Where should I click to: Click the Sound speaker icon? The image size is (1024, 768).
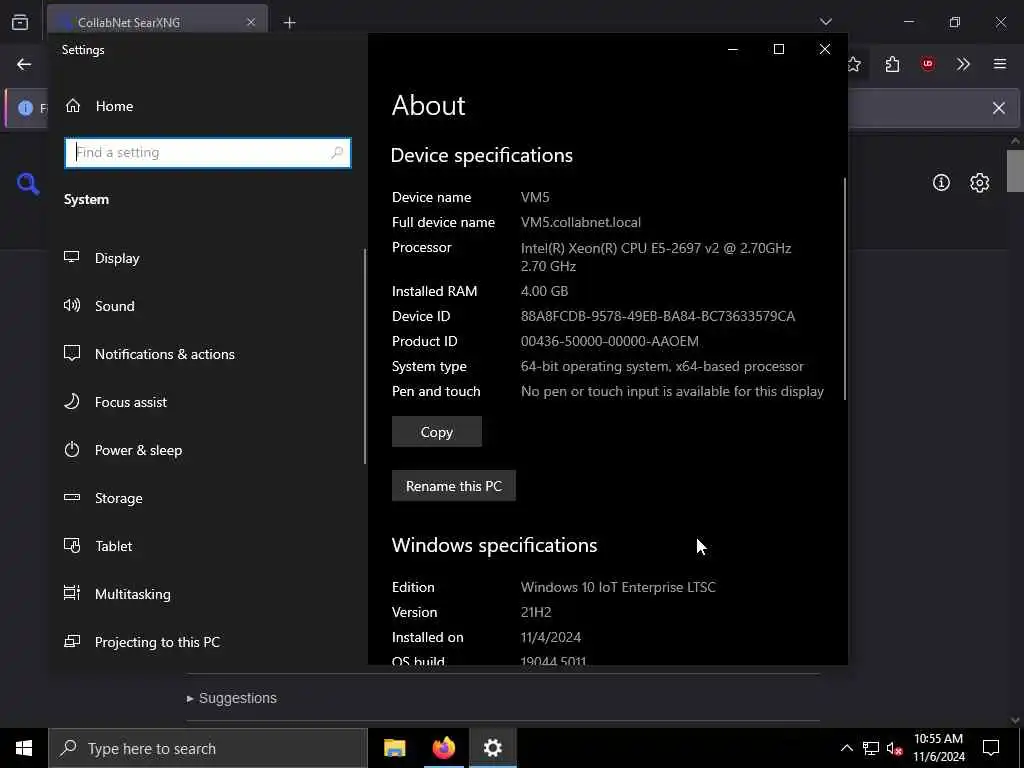click(72, 305)
